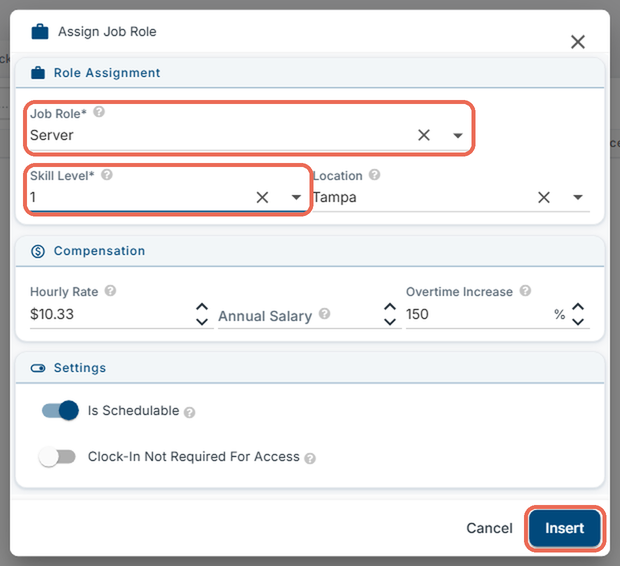Viewport: 620px width, 566px height.
Task: Open help tooltip for Annual Salary
Action: pyautogui.click(x=325, y=314)
